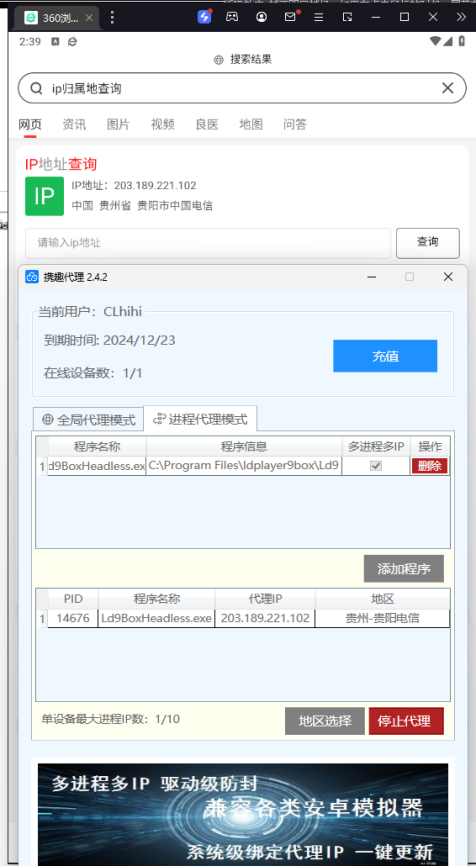Screen dimensions: 476x866
Task: Click the 代理IP column header
Action: pos(265,599)
